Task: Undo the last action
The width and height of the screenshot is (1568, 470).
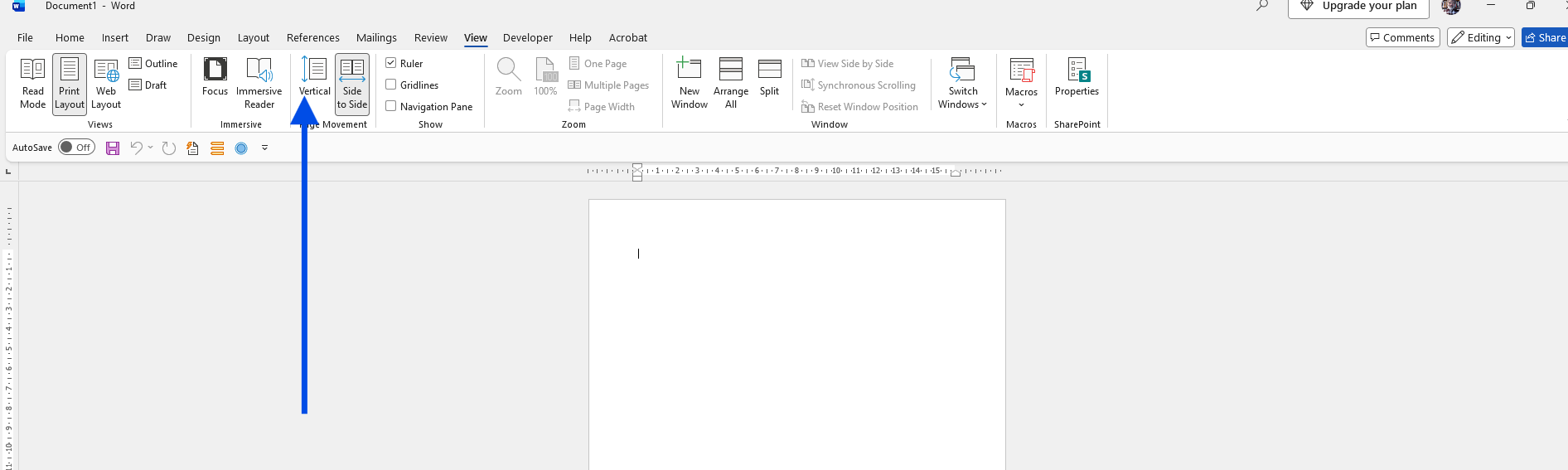Action: point(137,148)
